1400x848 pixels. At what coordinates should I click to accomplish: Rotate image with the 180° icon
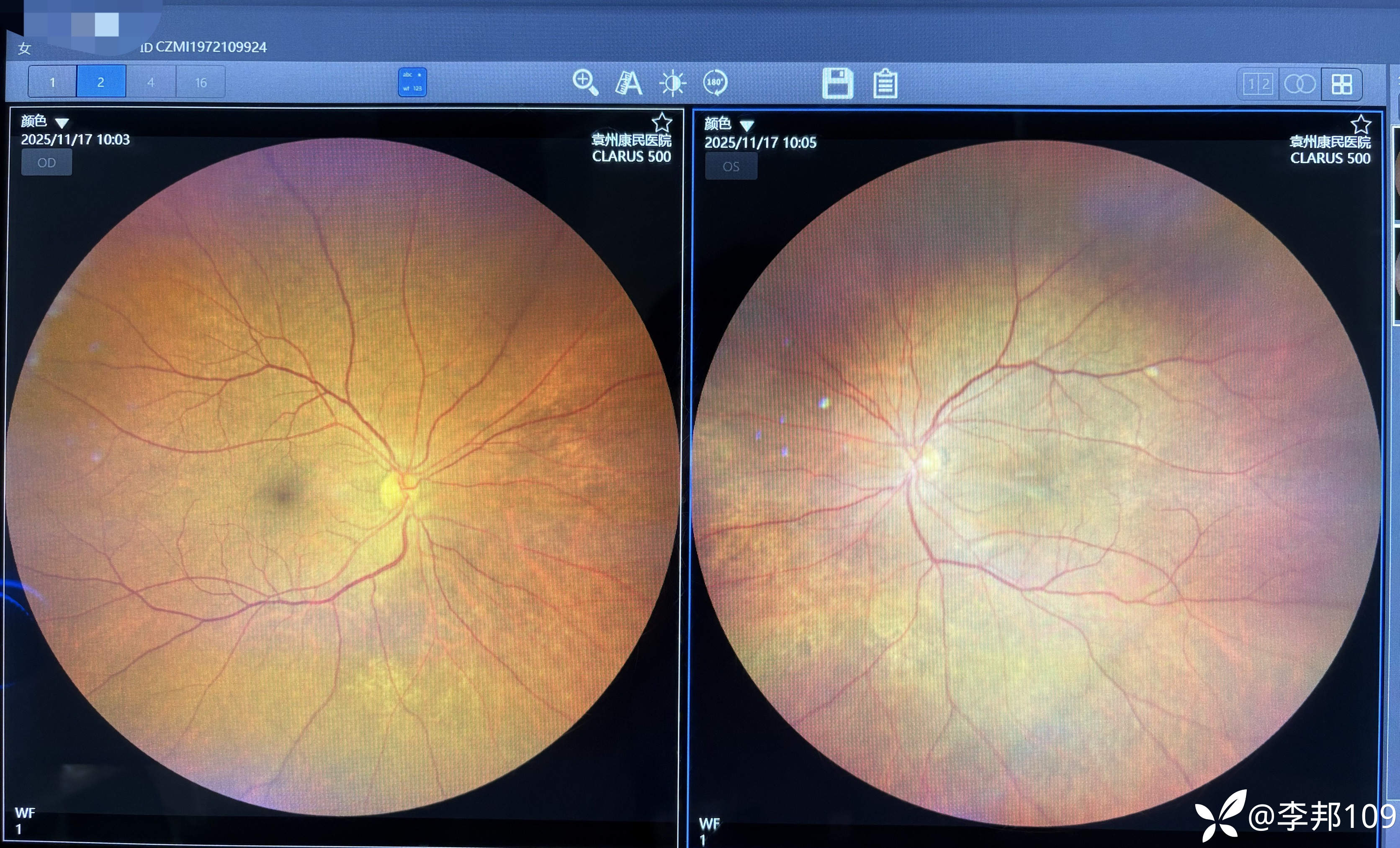(715, 82)
